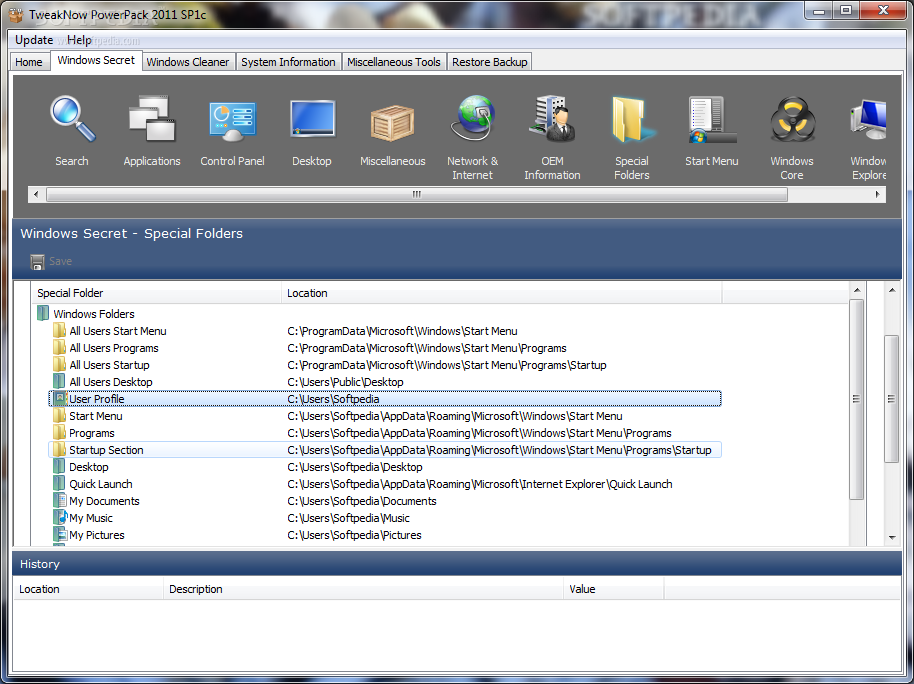
Task: Click the My Documents row icon
Action: [59, 500]
